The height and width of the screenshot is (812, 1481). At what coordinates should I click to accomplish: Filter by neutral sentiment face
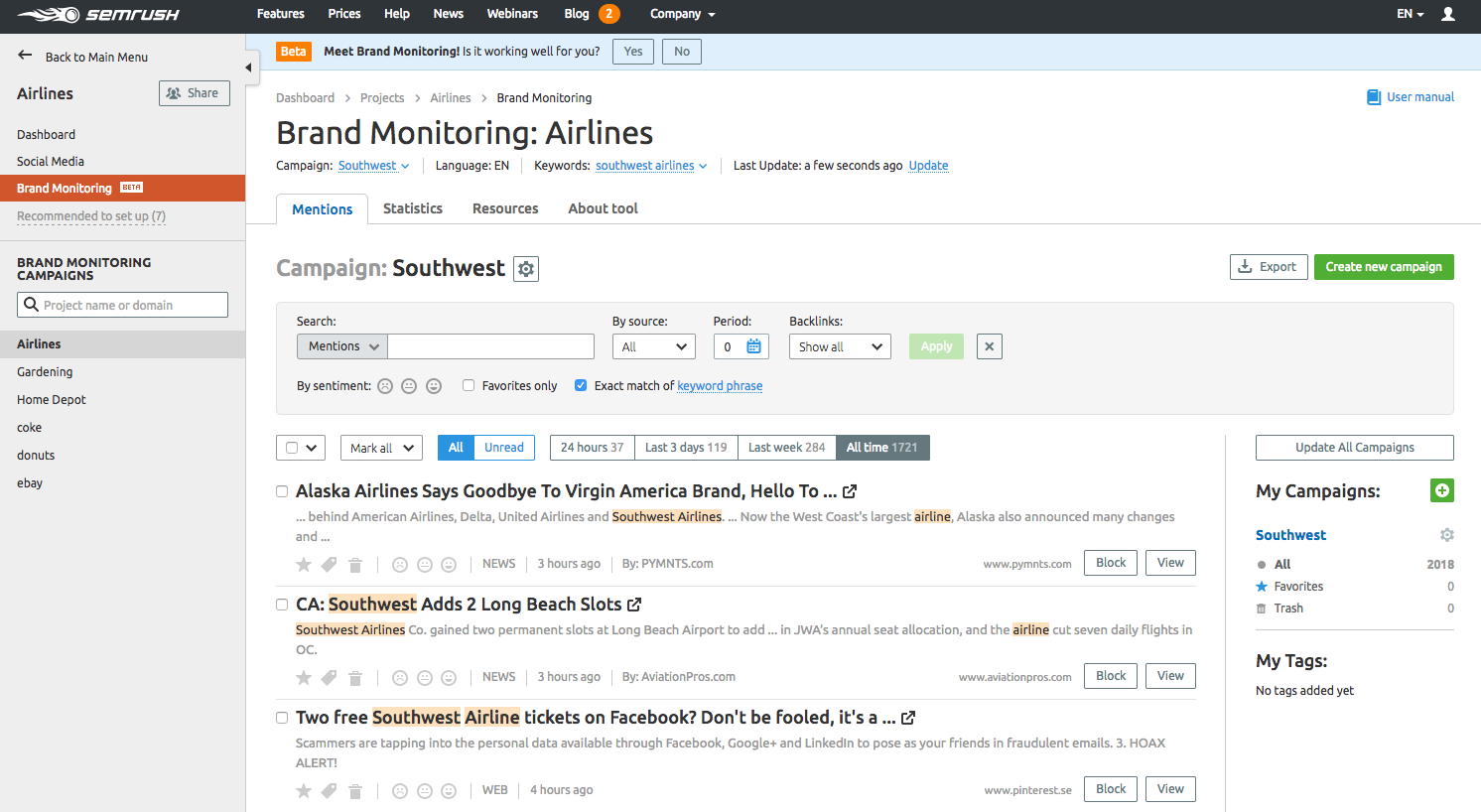pyautogui.click(x=409, y=386)
